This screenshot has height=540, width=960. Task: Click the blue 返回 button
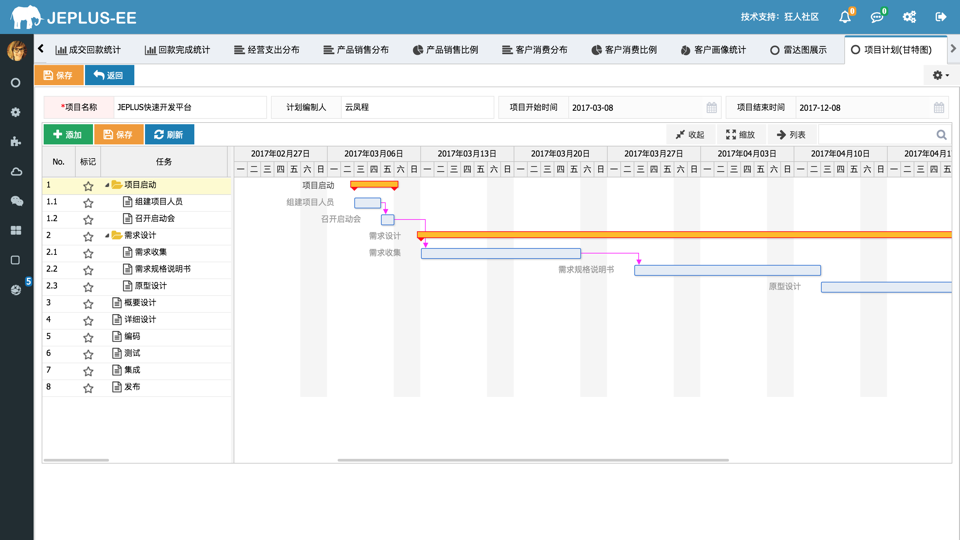109,75
